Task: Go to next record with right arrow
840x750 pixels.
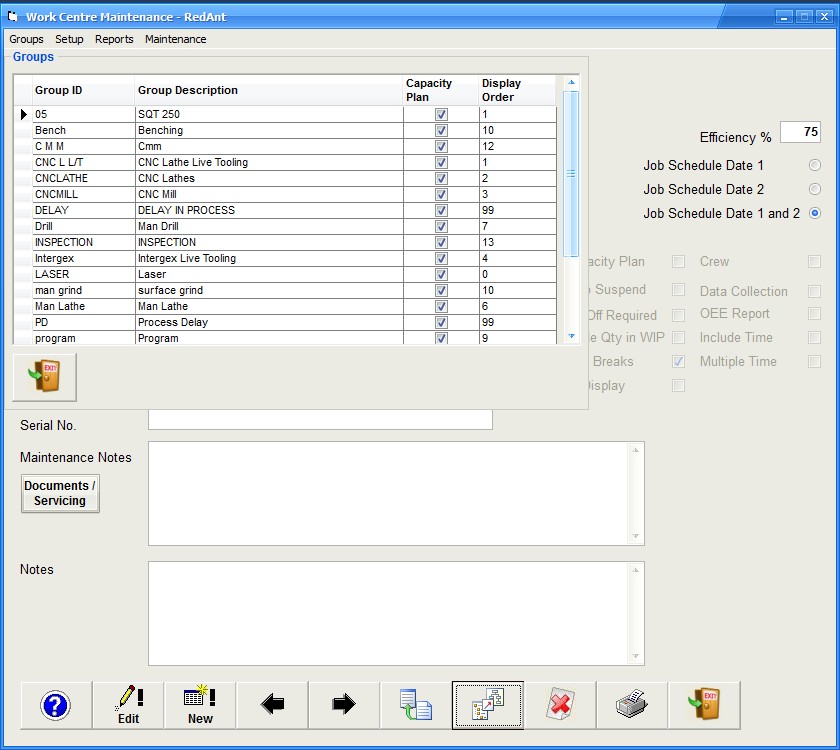Action: click(344, 705)
